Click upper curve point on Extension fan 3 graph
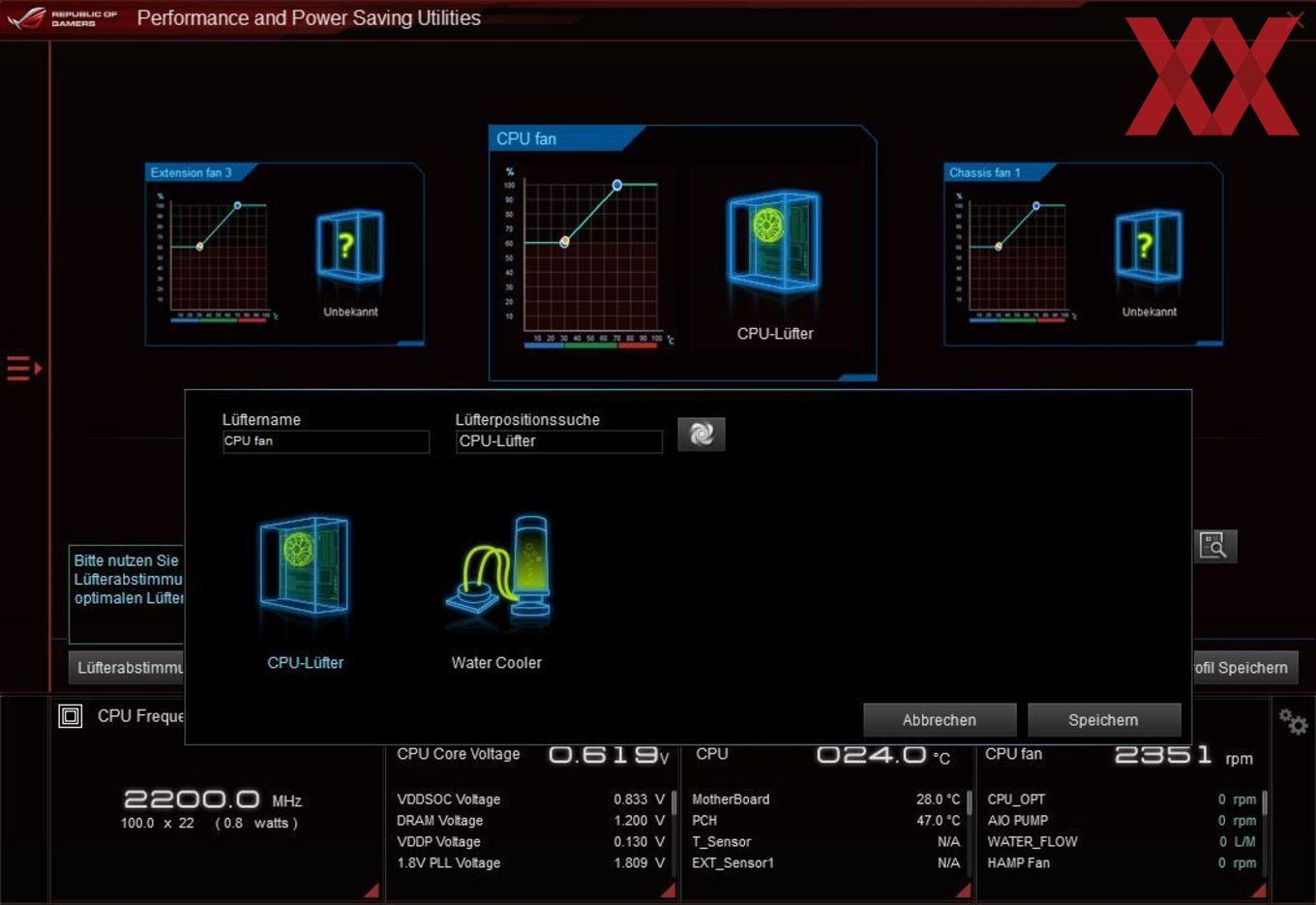Image resolution: width=1316 pixels, height=905 pixels. (x=238, y=205)
